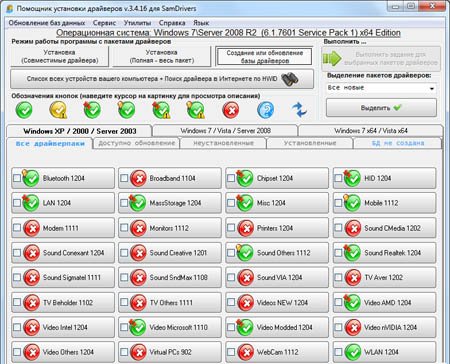Click the Sound Others 1112 status icon

click(x=245, y=253)
